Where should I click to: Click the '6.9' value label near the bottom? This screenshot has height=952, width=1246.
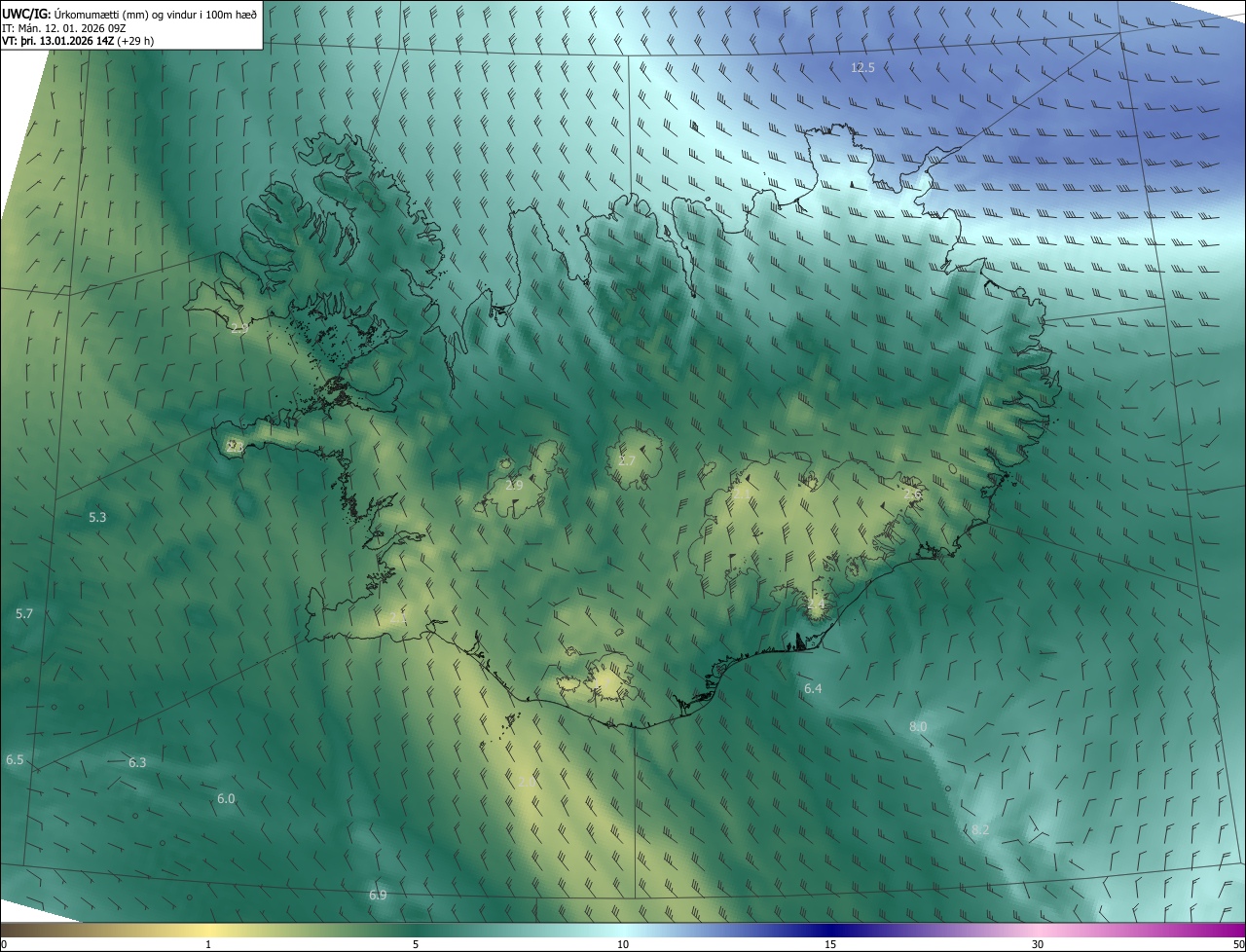pos(378,895)
